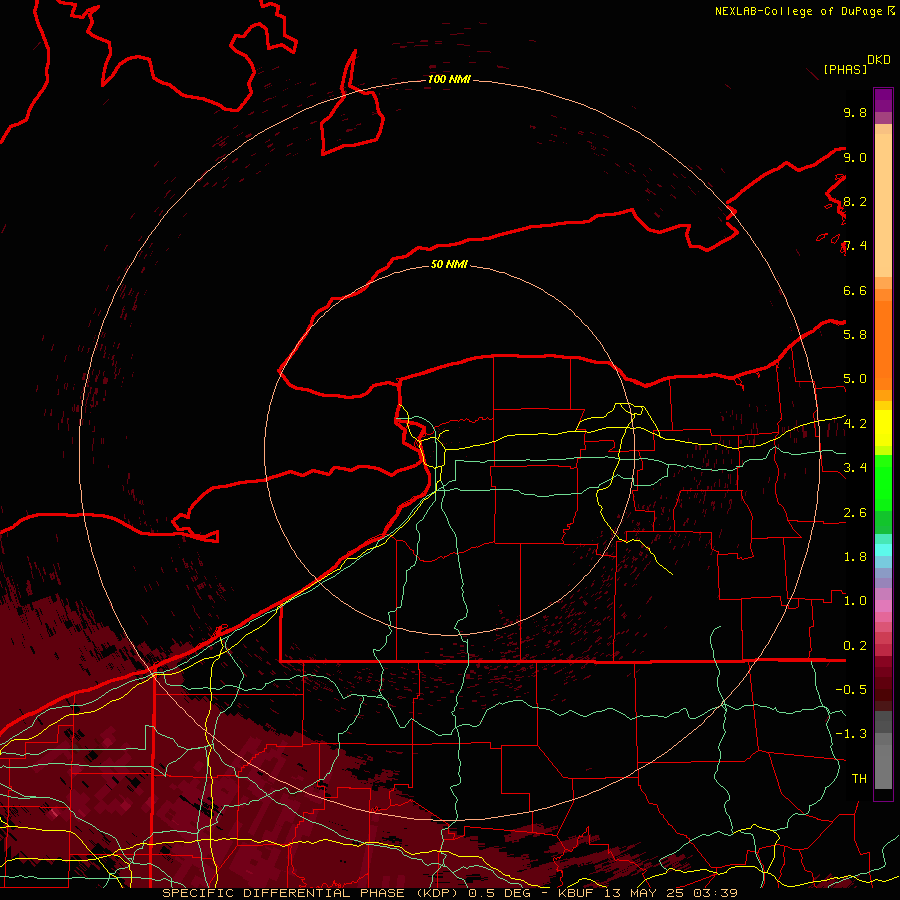Click the 50 NMI range ring label
The width and height of the screenshot is (900, 900).
(449, 265)
